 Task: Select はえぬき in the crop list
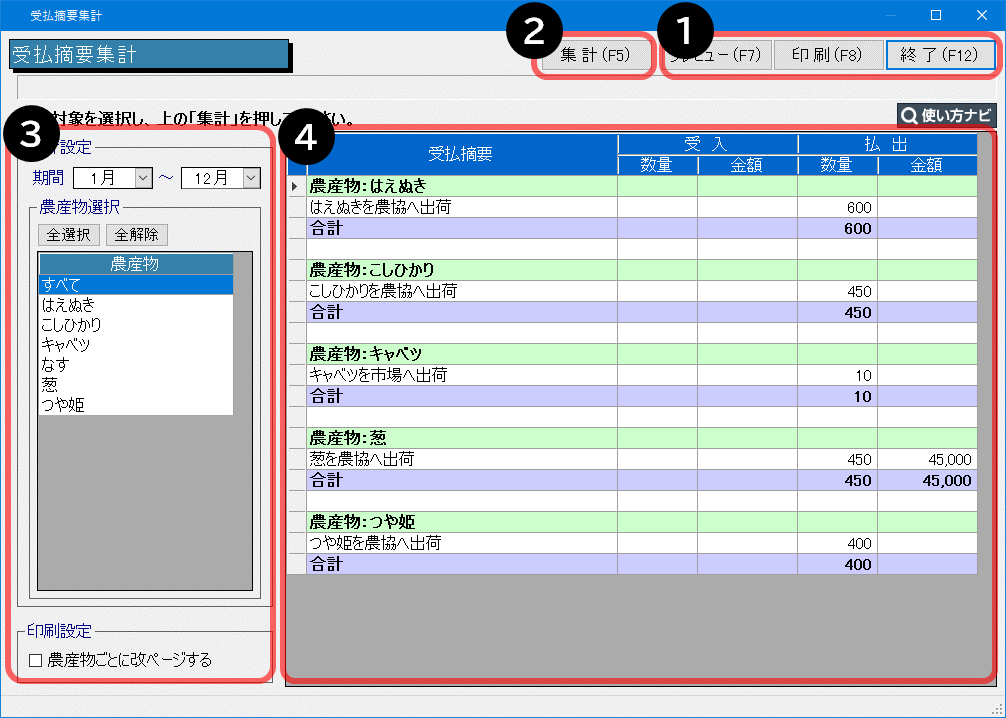[x=135, y=305]
